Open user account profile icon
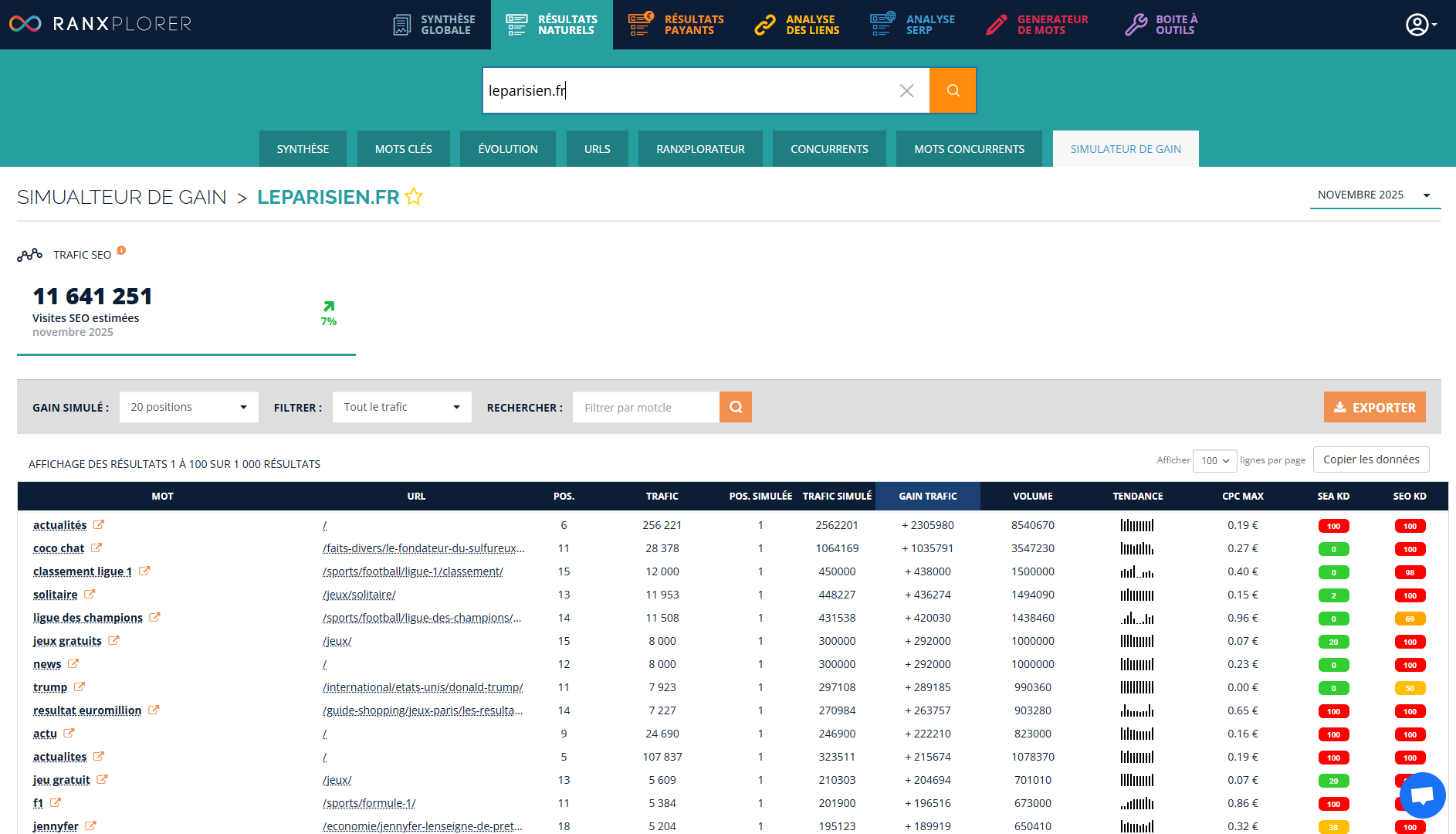The width and height of the screenshot is (1456, 834). click(1417, 25)
